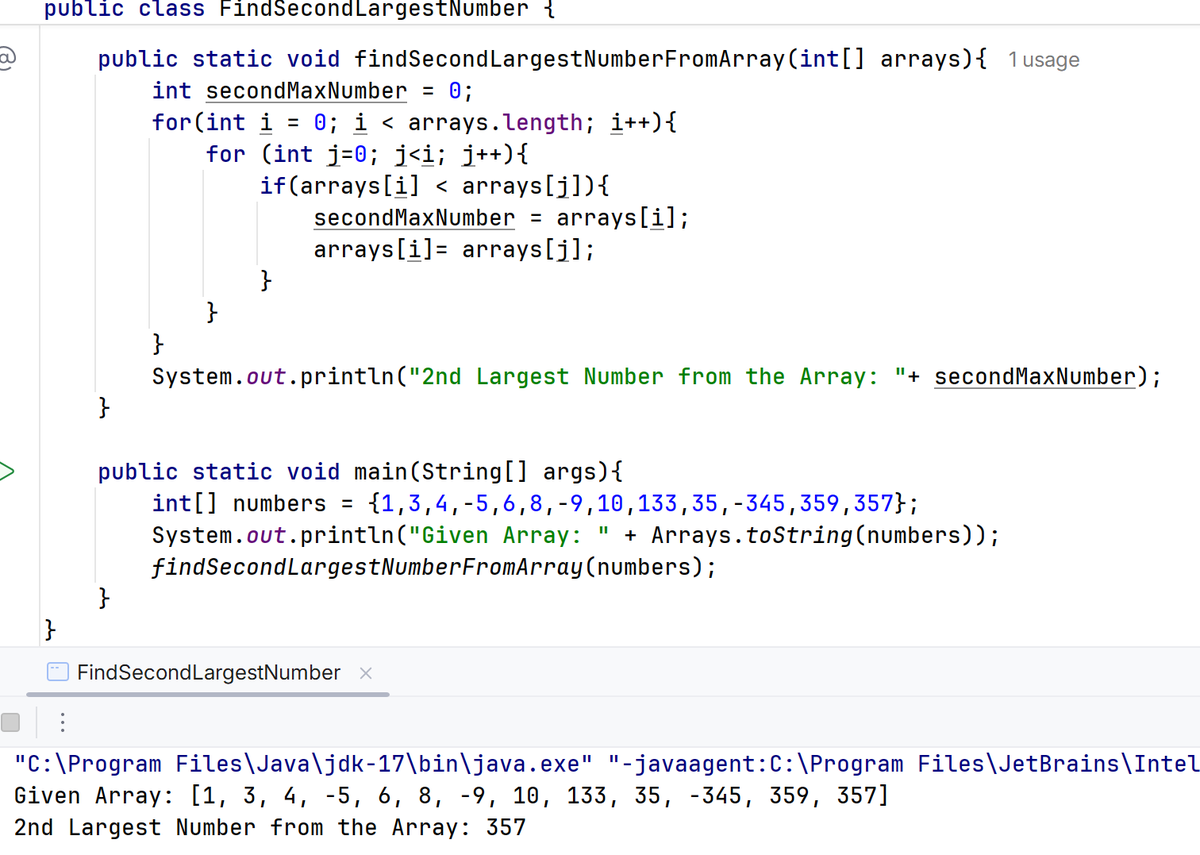Click 'arrays.length' in the outer for loop
This screenshot has height=855, width=1200.
tap(496, 123)
